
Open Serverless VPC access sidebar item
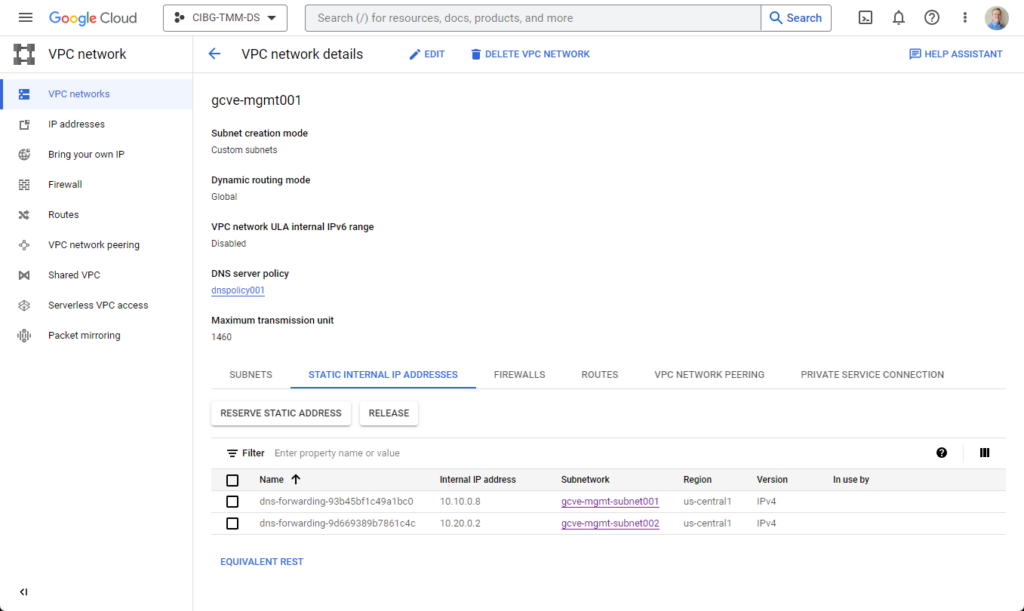click(x=96, y=305)
